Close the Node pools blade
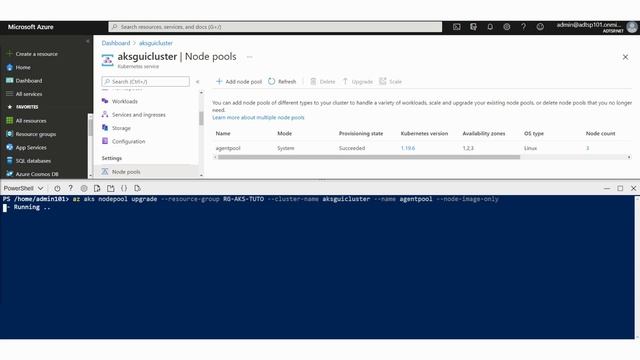Image resolution: width=640 pixels, height=360 pixels. (x=625, y=57)
